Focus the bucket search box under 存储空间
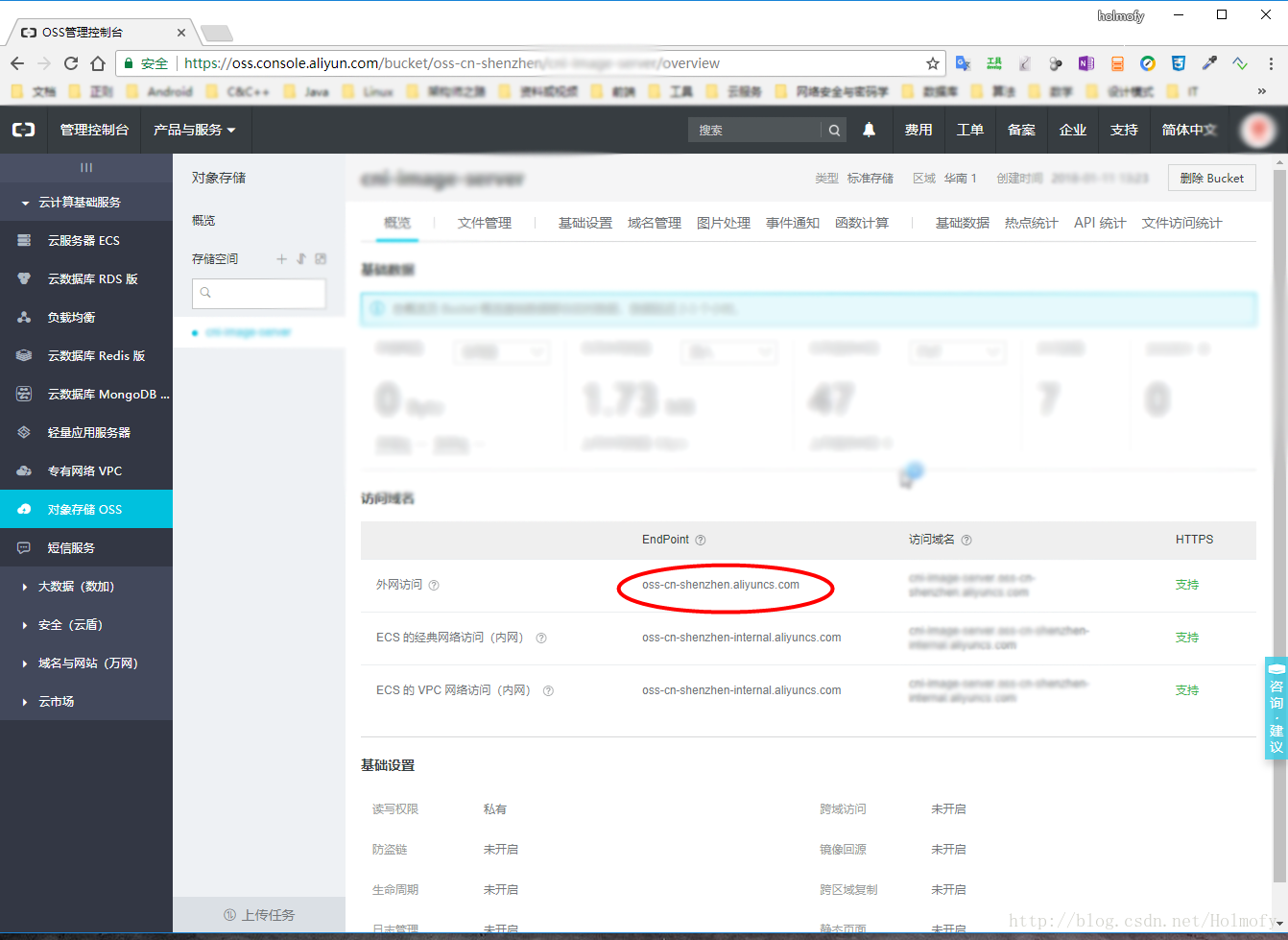Image resolution: width=1288 pixels, height=940 pixels. [x=259, y=293]
